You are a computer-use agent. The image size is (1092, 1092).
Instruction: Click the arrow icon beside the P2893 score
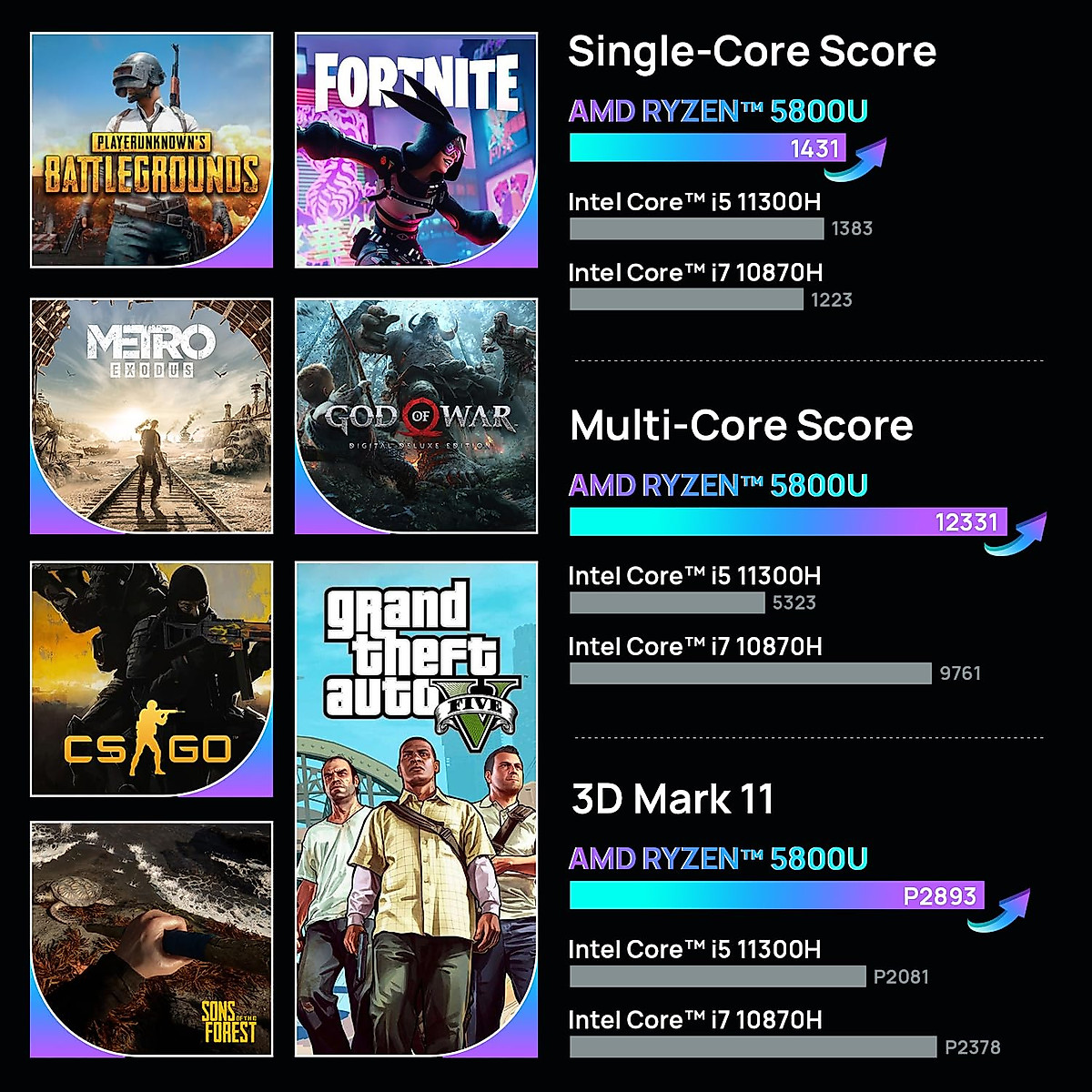pos(1000,908)
